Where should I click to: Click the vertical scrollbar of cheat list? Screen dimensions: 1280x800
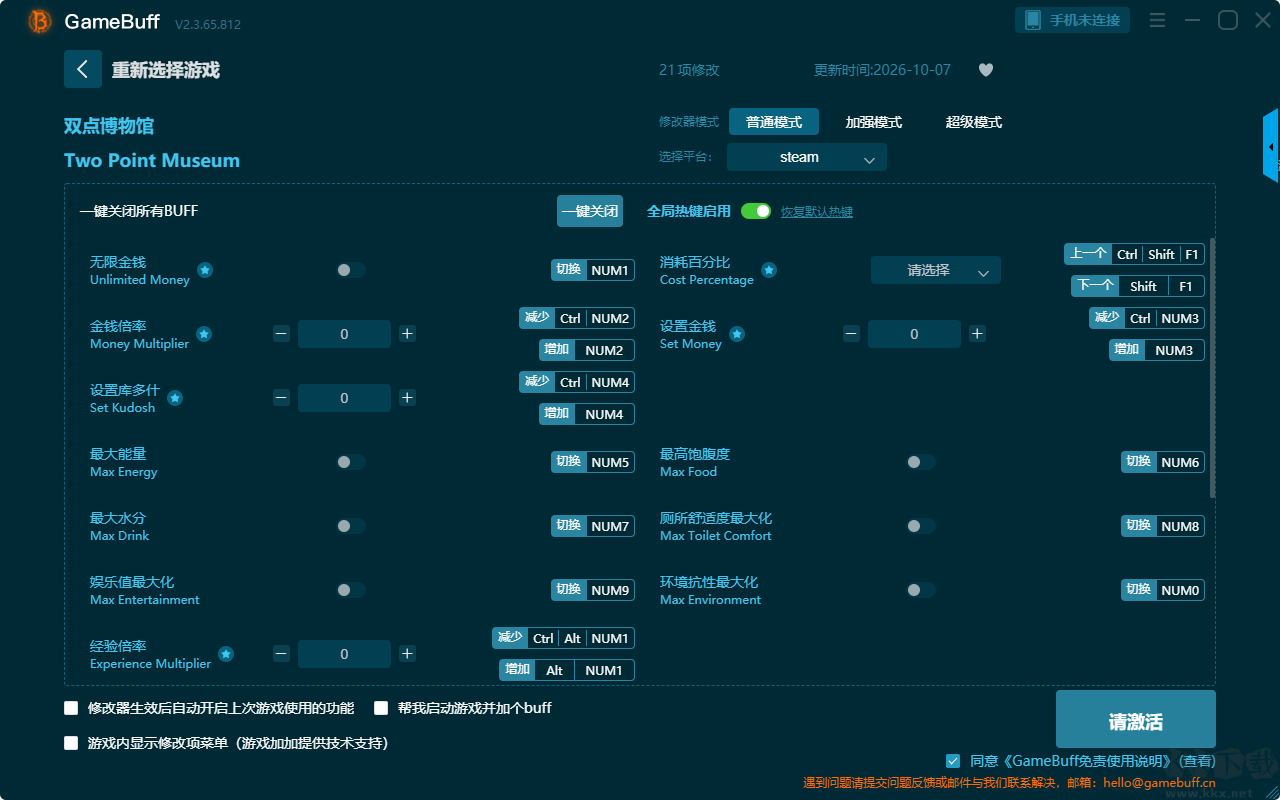pyautogui.click(x=1213, y=367)
